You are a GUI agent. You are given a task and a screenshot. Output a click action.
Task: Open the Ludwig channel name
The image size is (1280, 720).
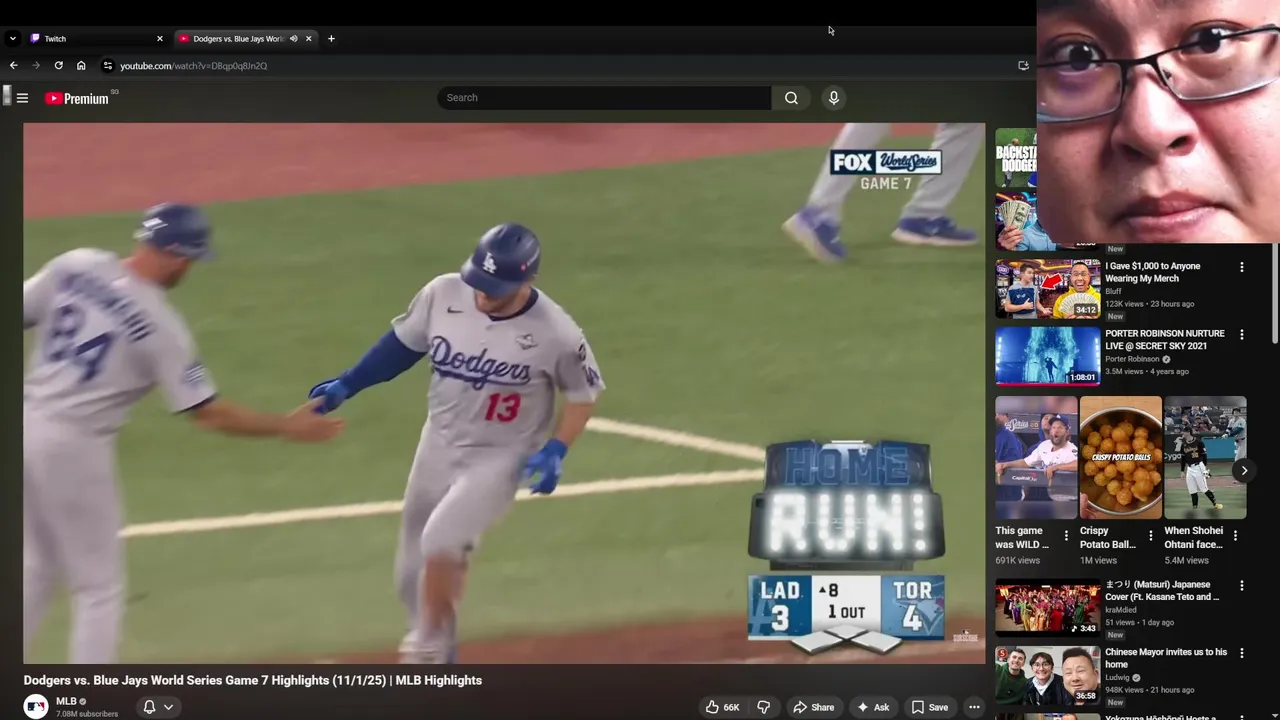pyautogui.click(x=1118, y=677)
